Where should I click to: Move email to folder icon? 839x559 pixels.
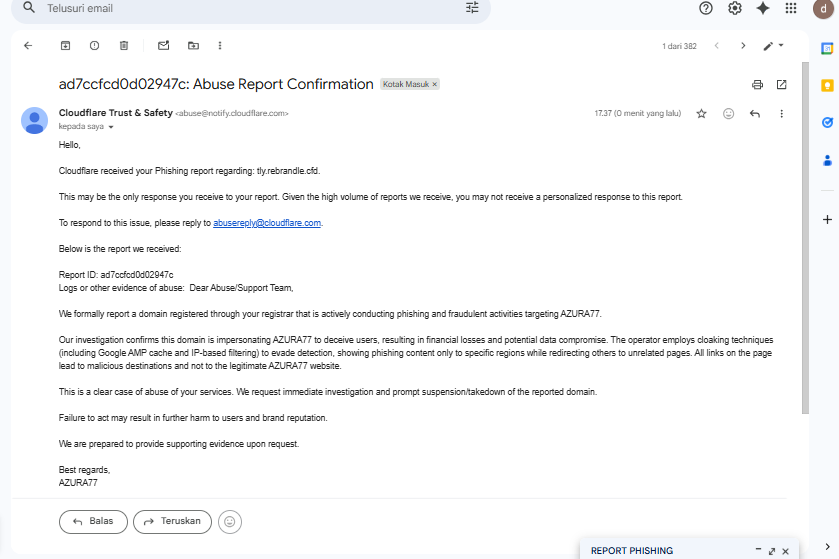pyautogui.click(x=193, y=45)
